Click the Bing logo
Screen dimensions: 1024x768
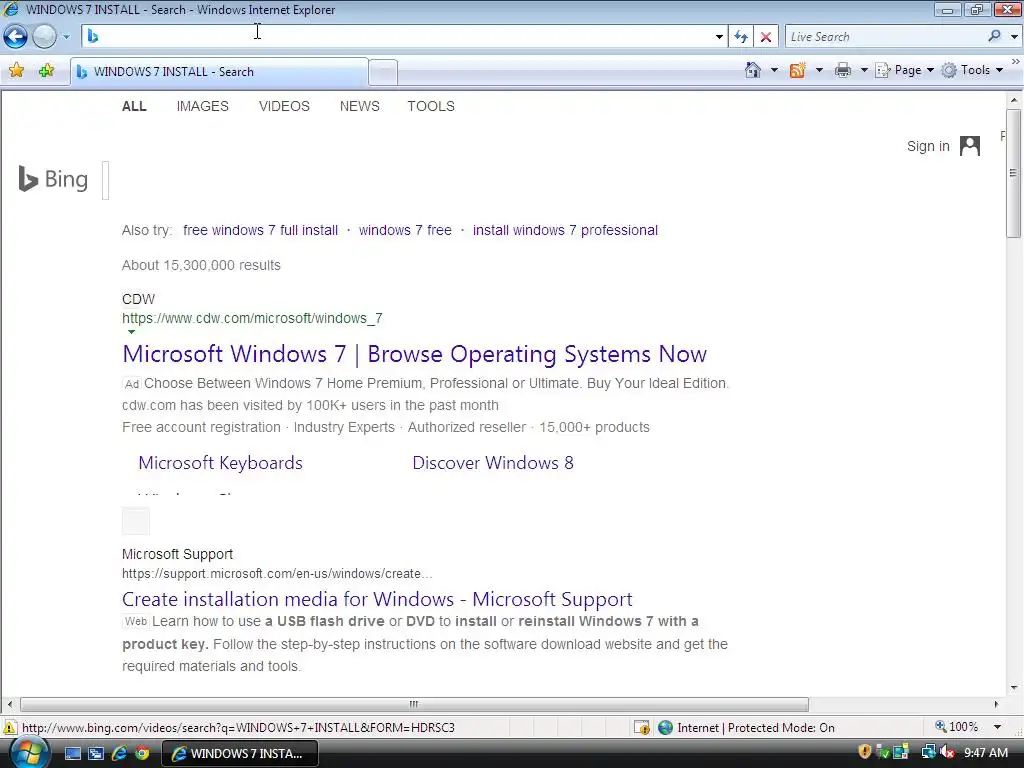[x=54, y=179]
